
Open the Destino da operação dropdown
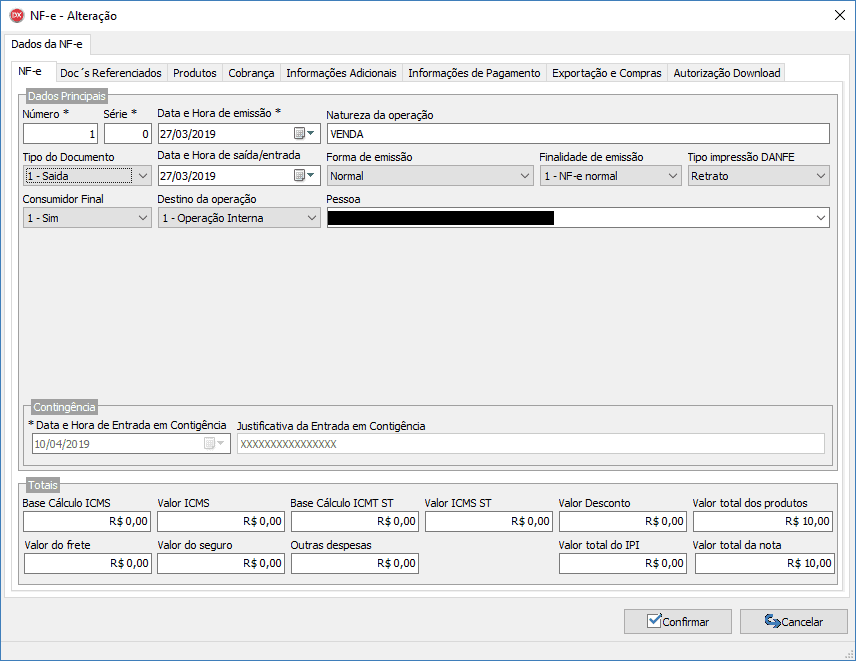312,218
